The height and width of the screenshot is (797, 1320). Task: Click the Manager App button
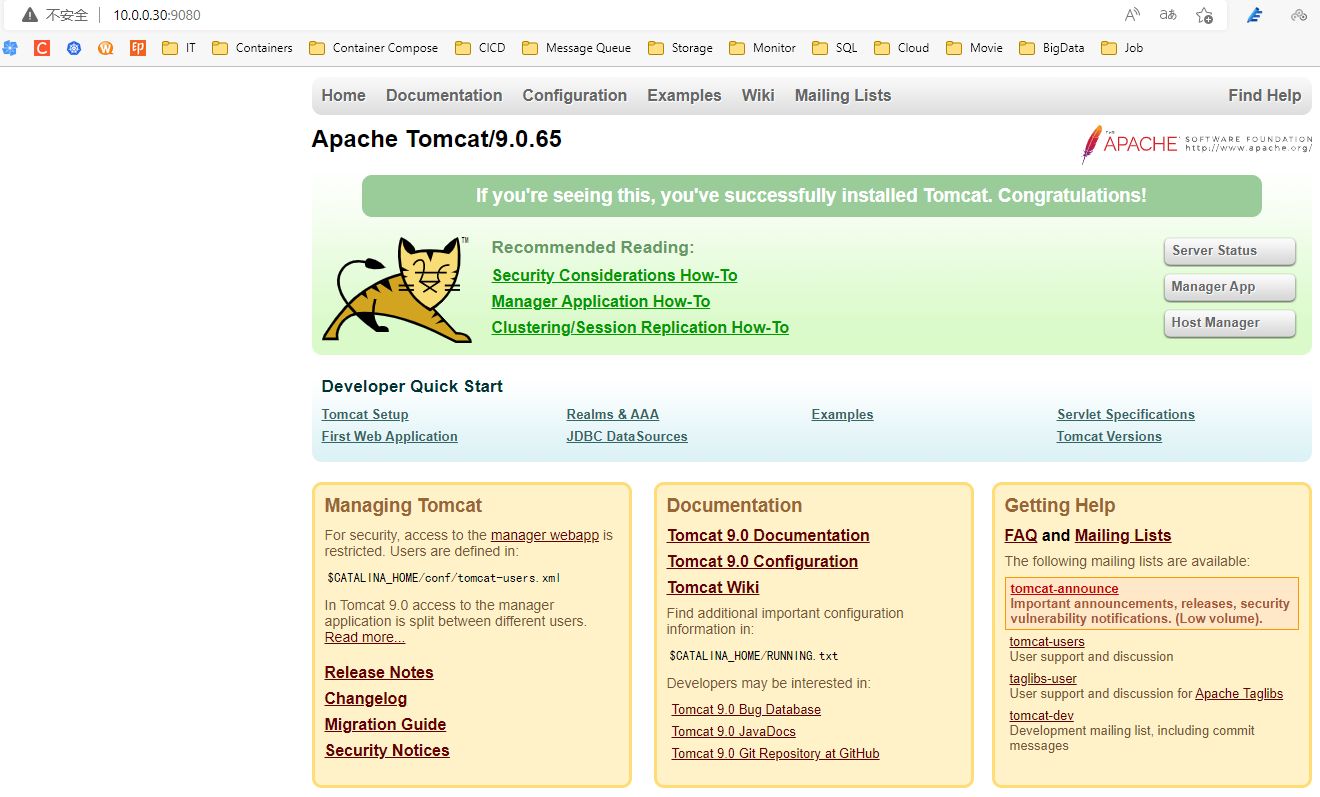pyautogui.click(x=1230, y=287)
